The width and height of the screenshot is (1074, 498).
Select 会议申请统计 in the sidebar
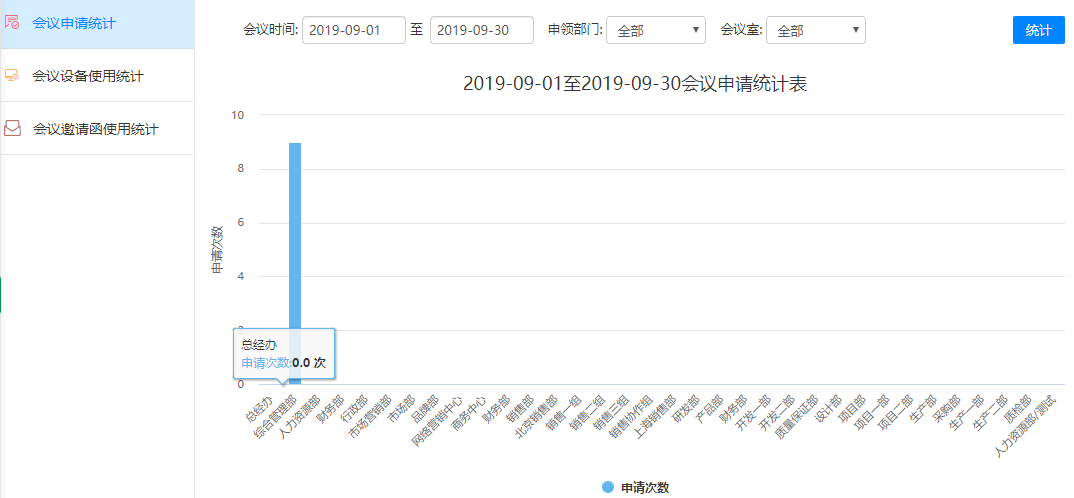click(73, 22)
